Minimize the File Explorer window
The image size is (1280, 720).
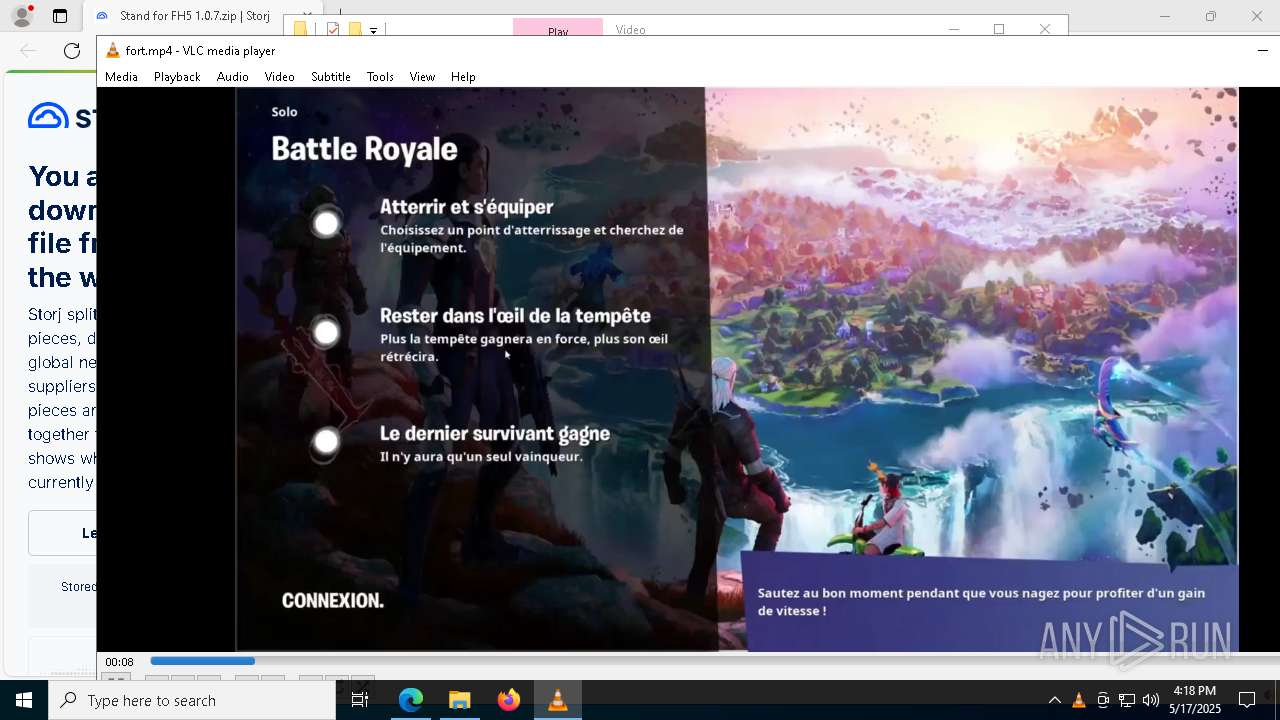tap(953, 28)
